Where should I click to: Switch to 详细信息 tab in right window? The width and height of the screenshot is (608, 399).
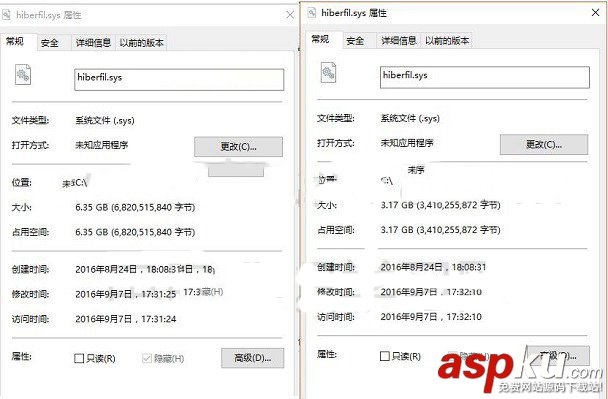coord(399,40)
